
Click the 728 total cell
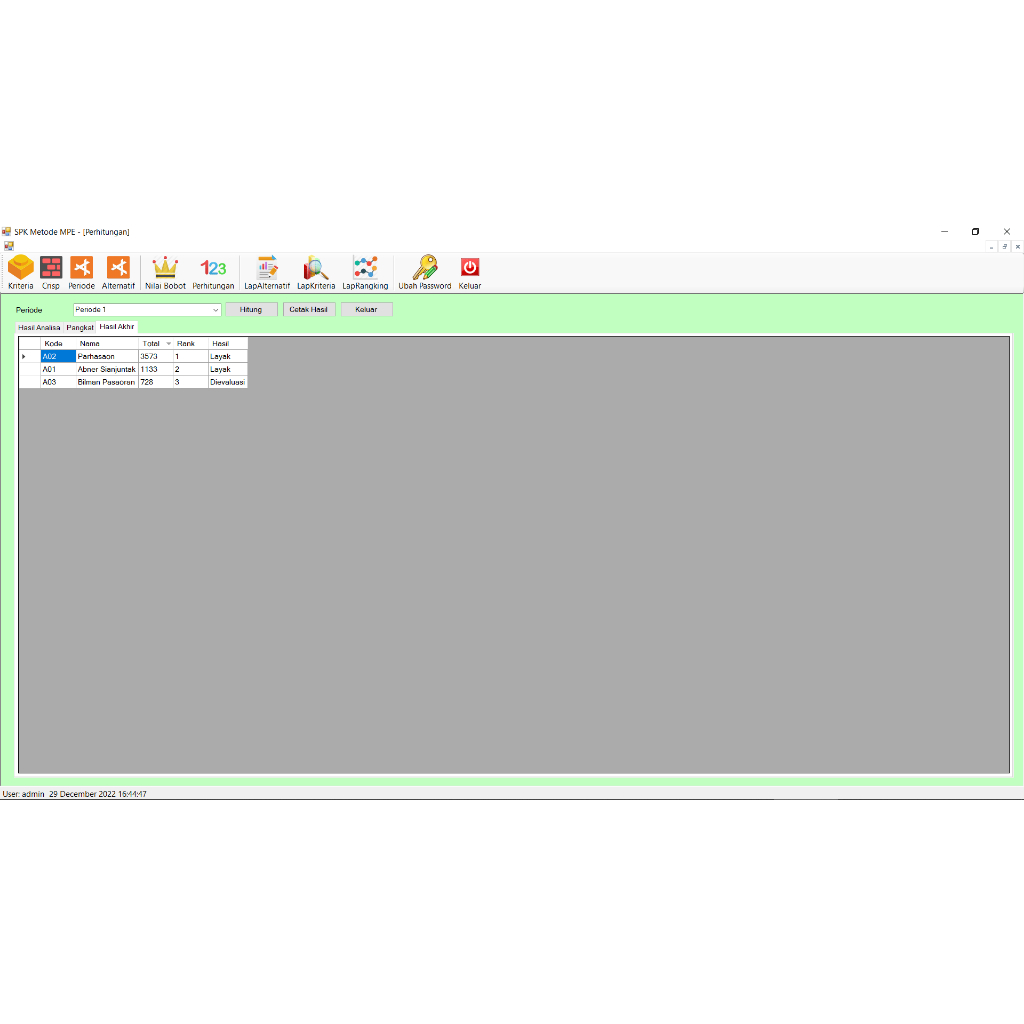point(155,382)
